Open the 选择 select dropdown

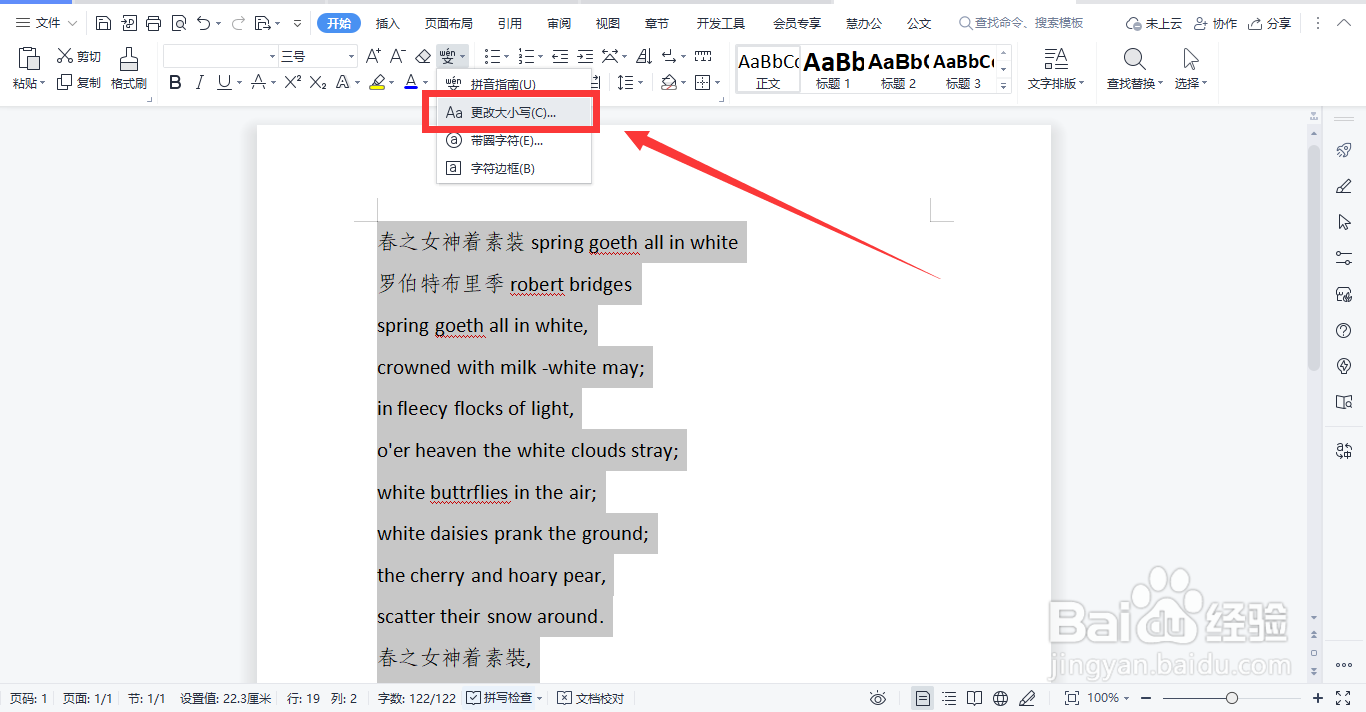[x=1190, y=84]
